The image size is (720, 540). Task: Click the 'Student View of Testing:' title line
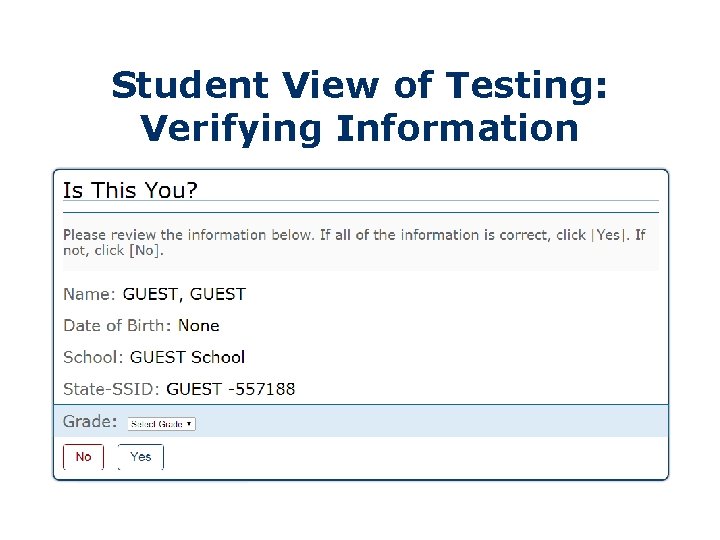[359, 86]
